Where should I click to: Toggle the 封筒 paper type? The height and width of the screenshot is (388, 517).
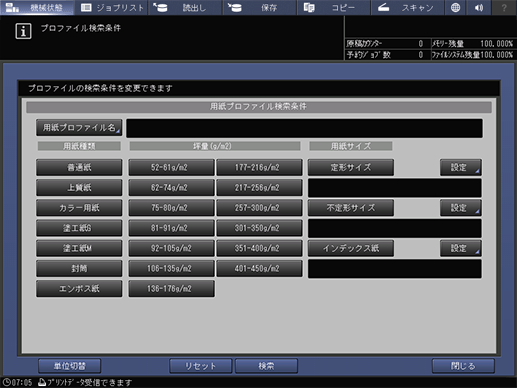click(79, 269)
